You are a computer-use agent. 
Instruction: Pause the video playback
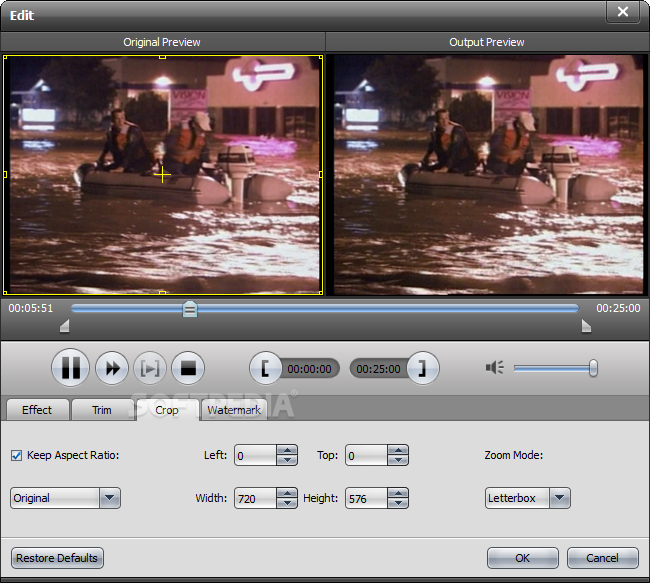[70, 368]
